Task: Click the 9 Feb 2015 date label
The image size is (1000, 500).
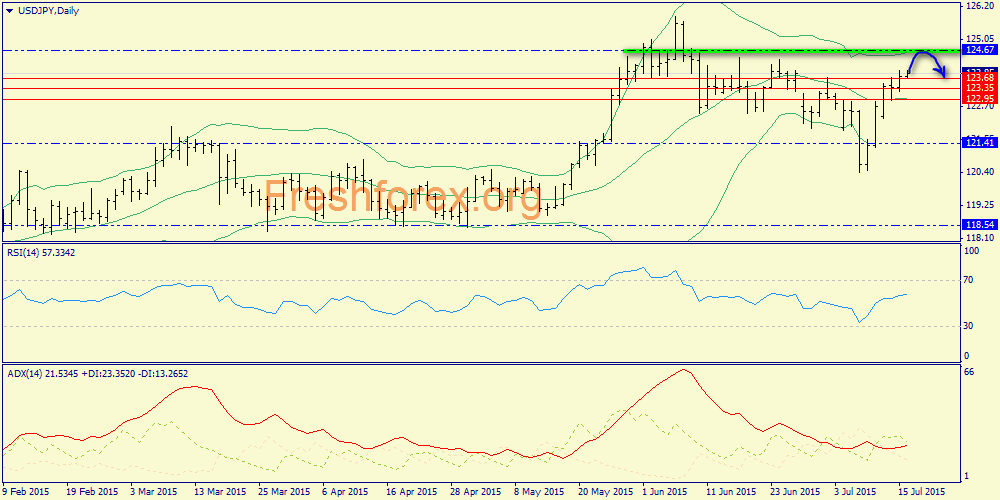Action: pos(26,492)
